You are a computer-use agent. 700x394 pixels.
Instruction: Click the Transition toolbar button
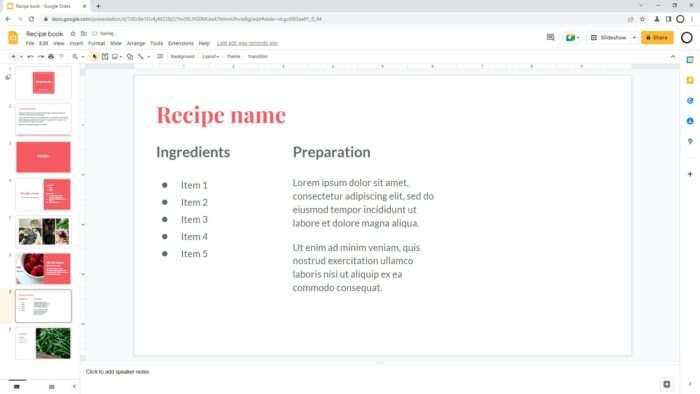click(x=258, y=57)
